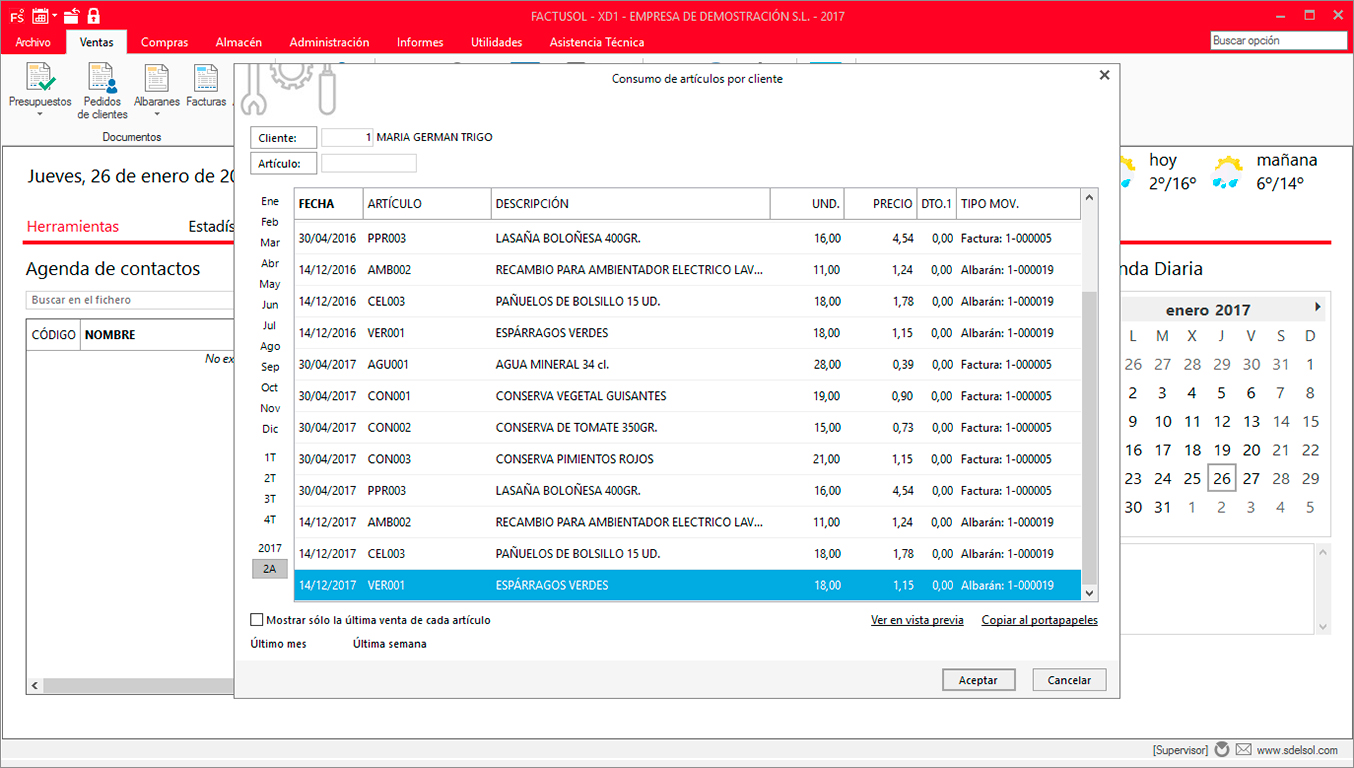Open the calendar icon in the quick access bar

pyautogui.click(x=40, y=15)
